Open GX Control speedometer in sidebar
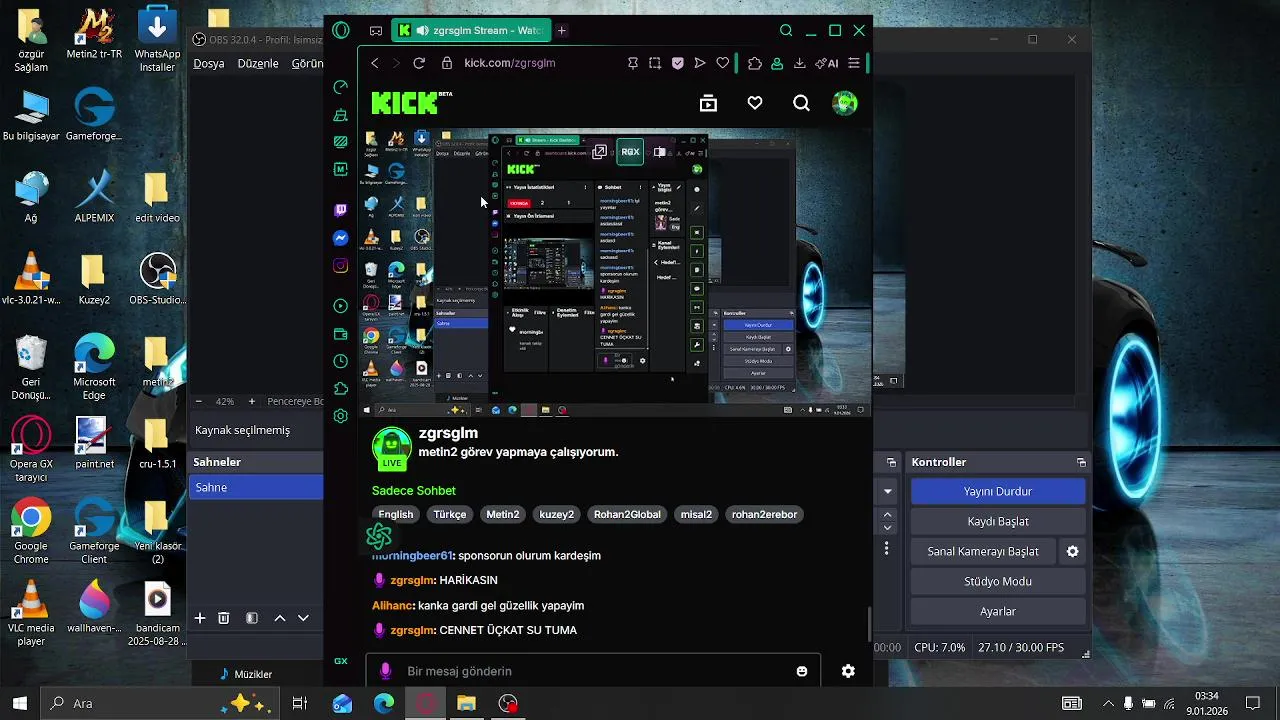This screenshot has width=1280, height=720. [341, 88]
